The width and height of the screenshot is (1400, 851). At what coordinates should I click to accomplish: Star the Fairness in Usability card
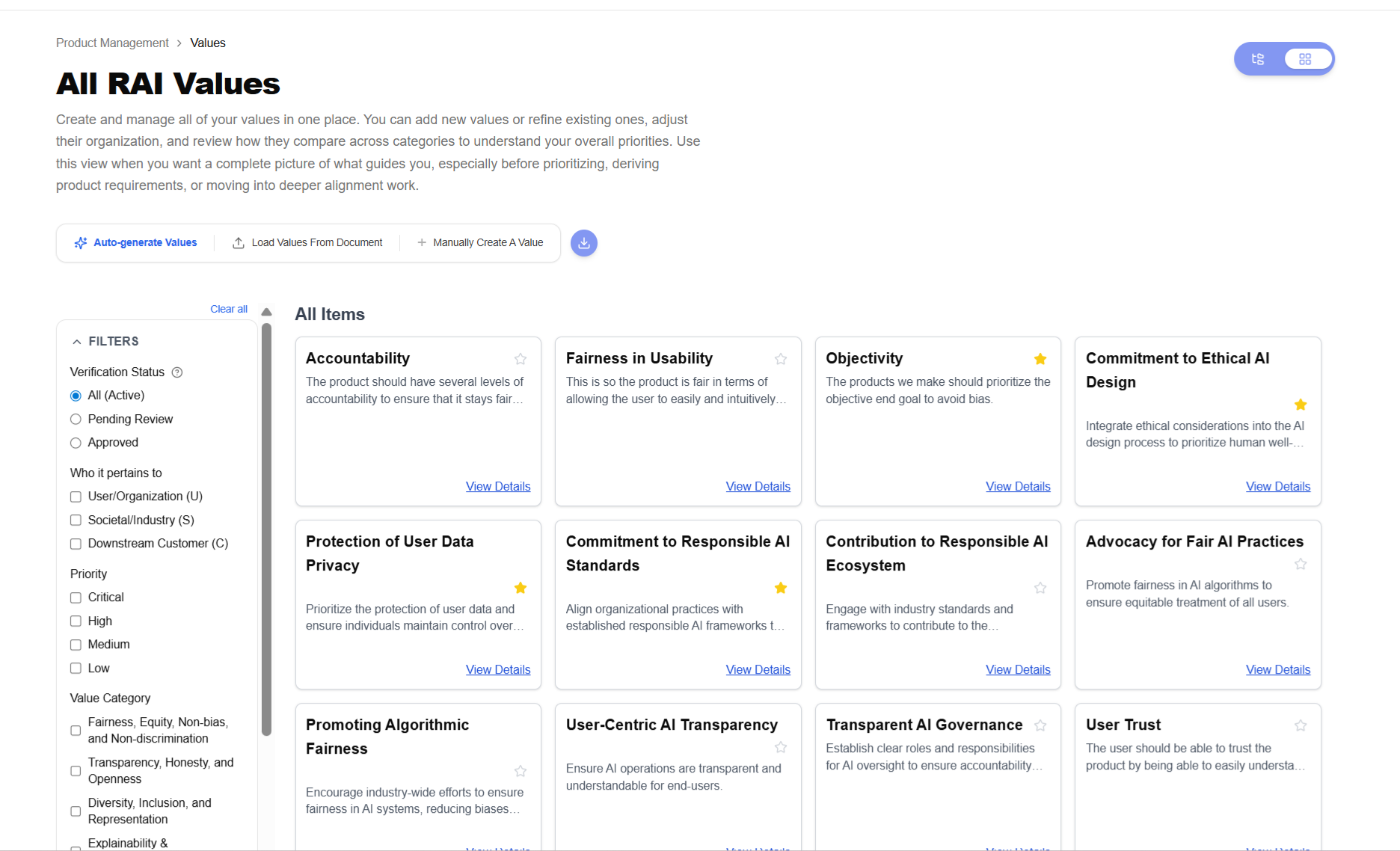(x=781, y=359)
